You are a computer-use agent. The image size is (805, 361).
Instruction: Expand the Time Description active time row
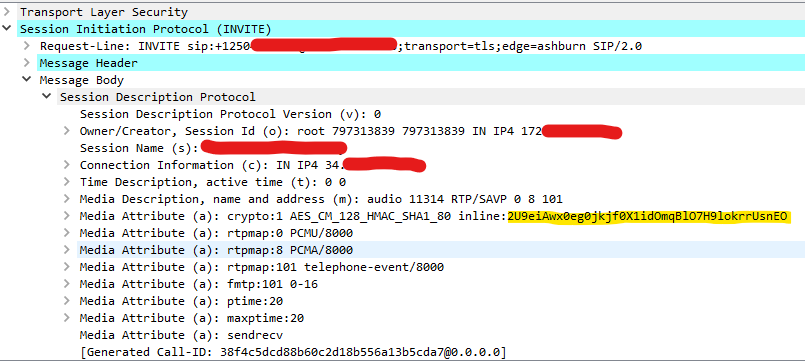(67, 181)
